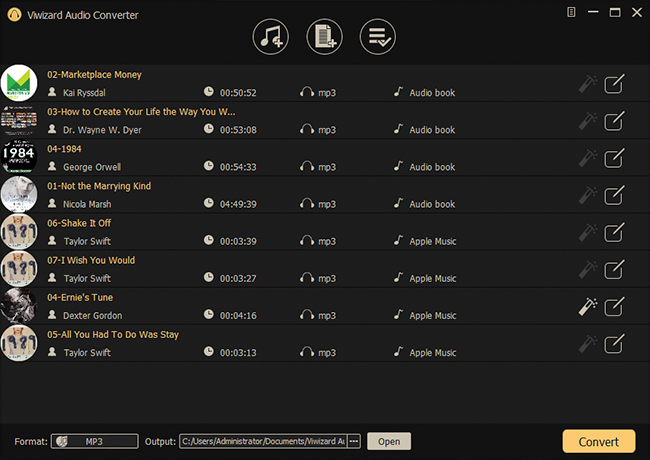Click the add document files icon
The height and width of the screenshot is (460, 650).
[324, 37]
